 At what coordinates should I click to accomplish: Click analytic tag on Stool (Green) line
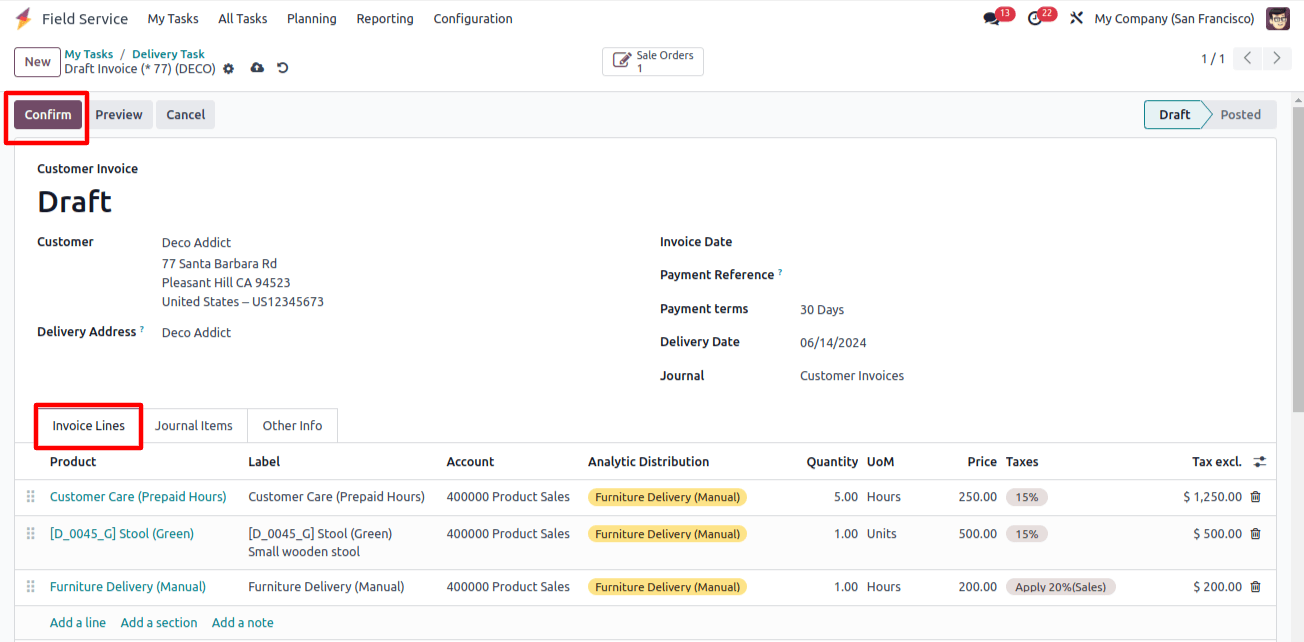pos(667,534)
